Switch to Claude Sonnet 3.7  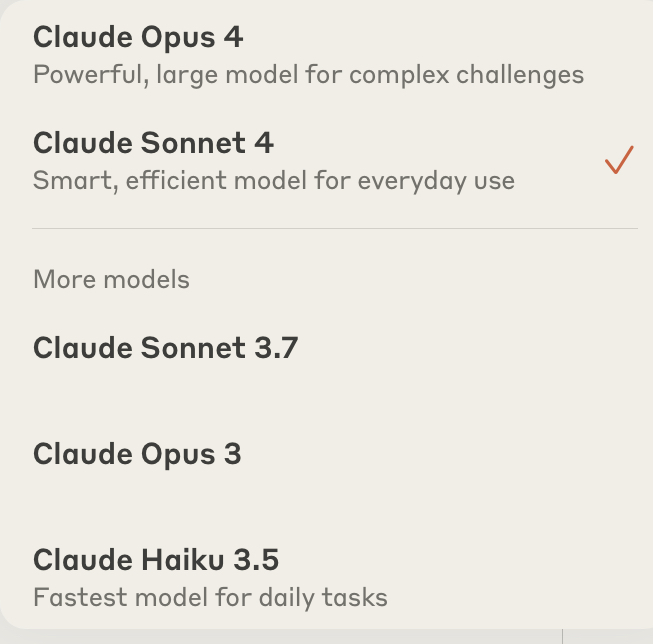point(326,348)
